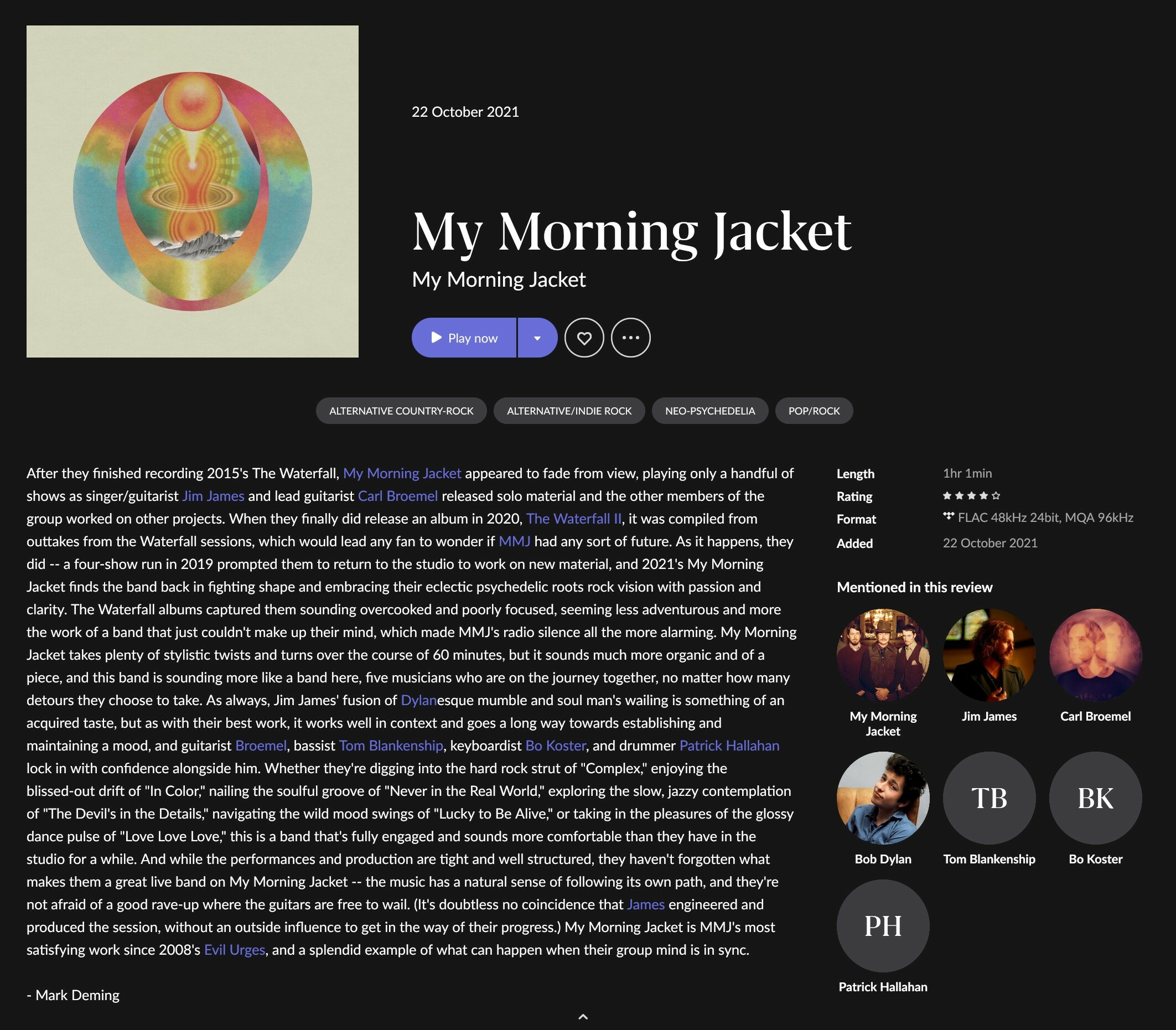Open the more options ellipsis menu

coord(630,338)
